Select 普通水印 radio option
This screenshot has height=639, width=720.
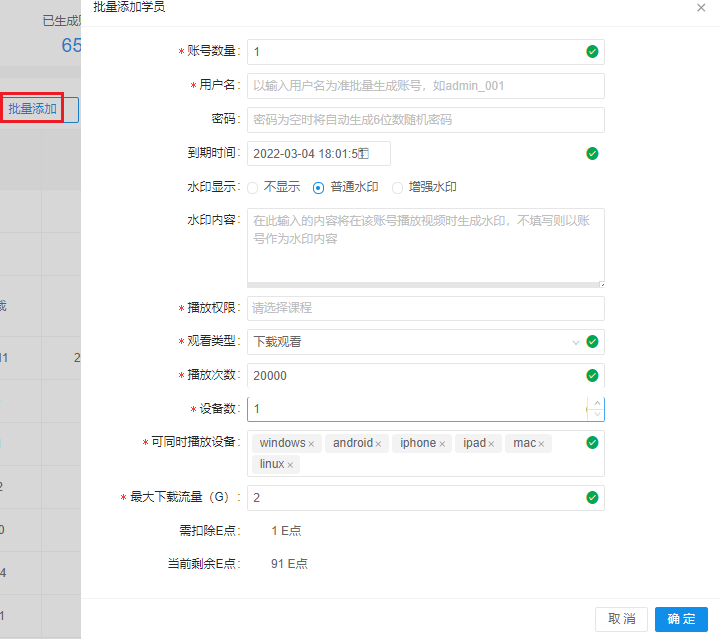[319, 187]
